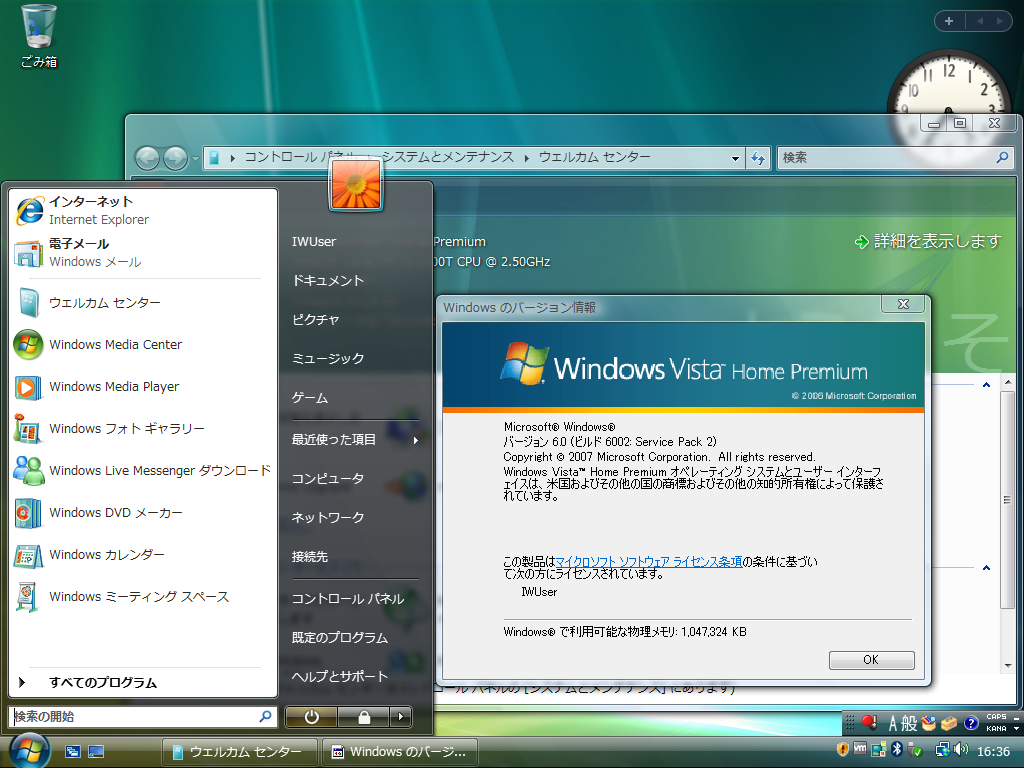Click the volume speaker tray icon
The width and height of the screenshot is (1024, 768).
[x=961, y=749]
